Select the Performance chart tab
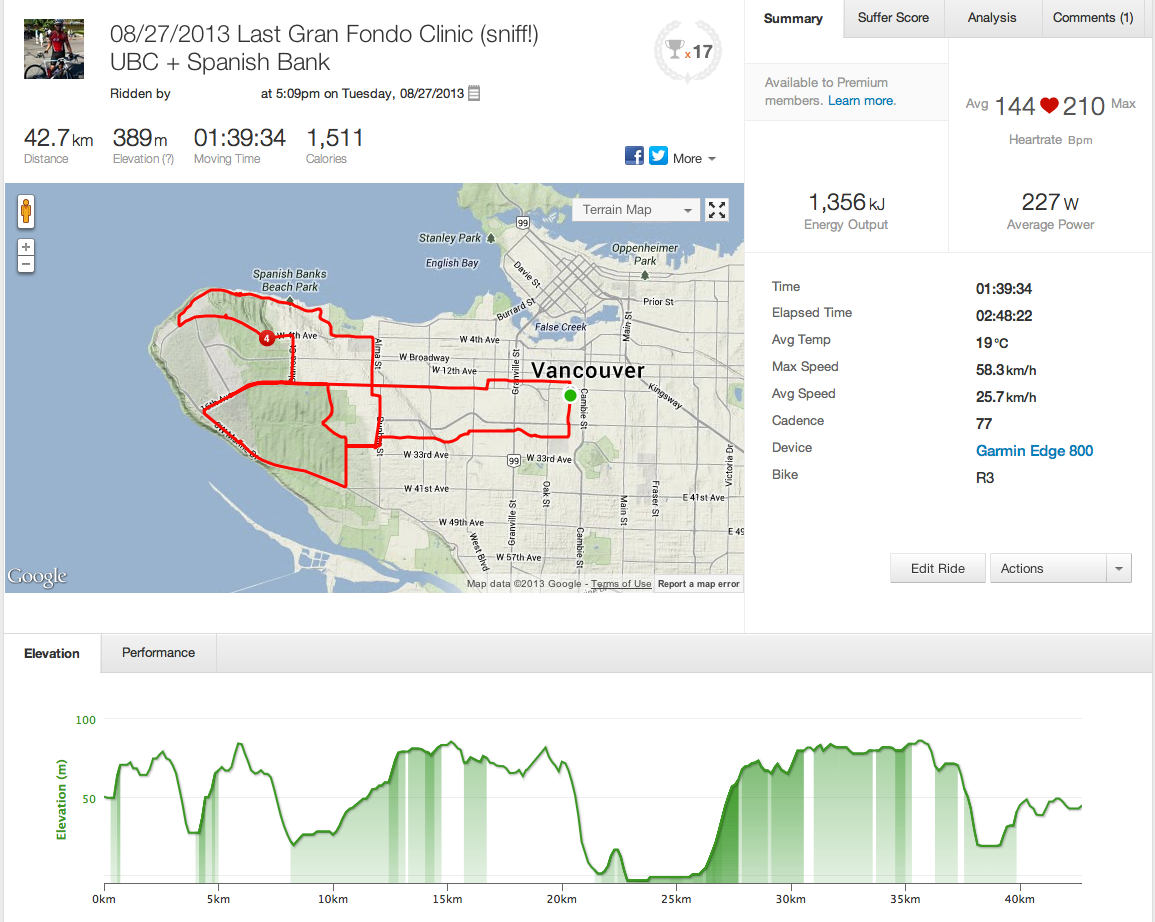Viewport: 1155px width, 922px height. [158, 652]
